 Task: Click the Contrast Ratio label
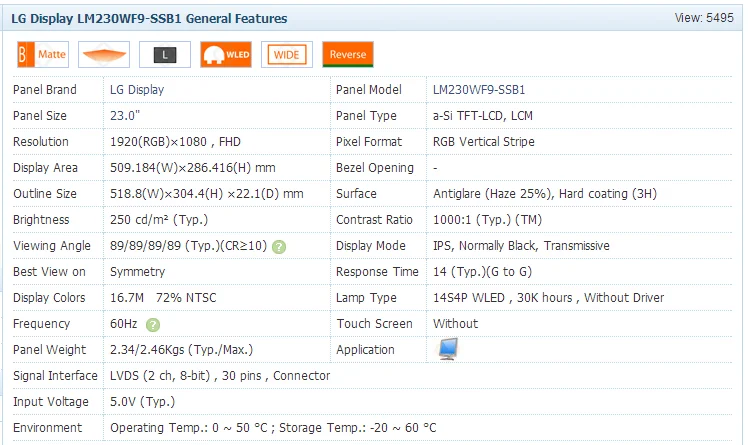374,220
